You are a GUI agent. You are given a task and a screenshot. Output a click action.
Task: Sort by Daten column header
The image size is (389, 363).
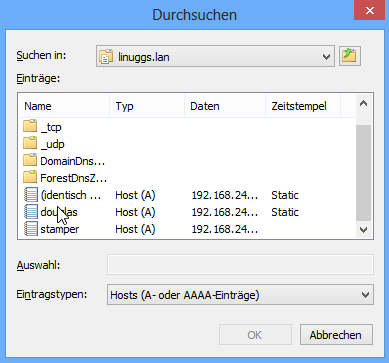pos(225,106)
